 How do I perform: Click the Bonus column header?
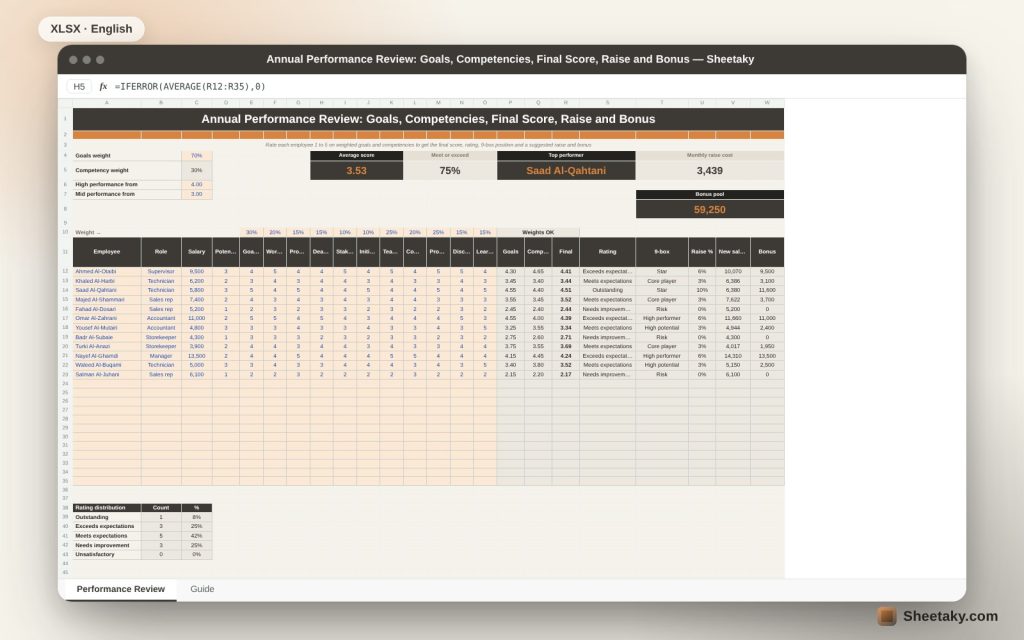767,251
